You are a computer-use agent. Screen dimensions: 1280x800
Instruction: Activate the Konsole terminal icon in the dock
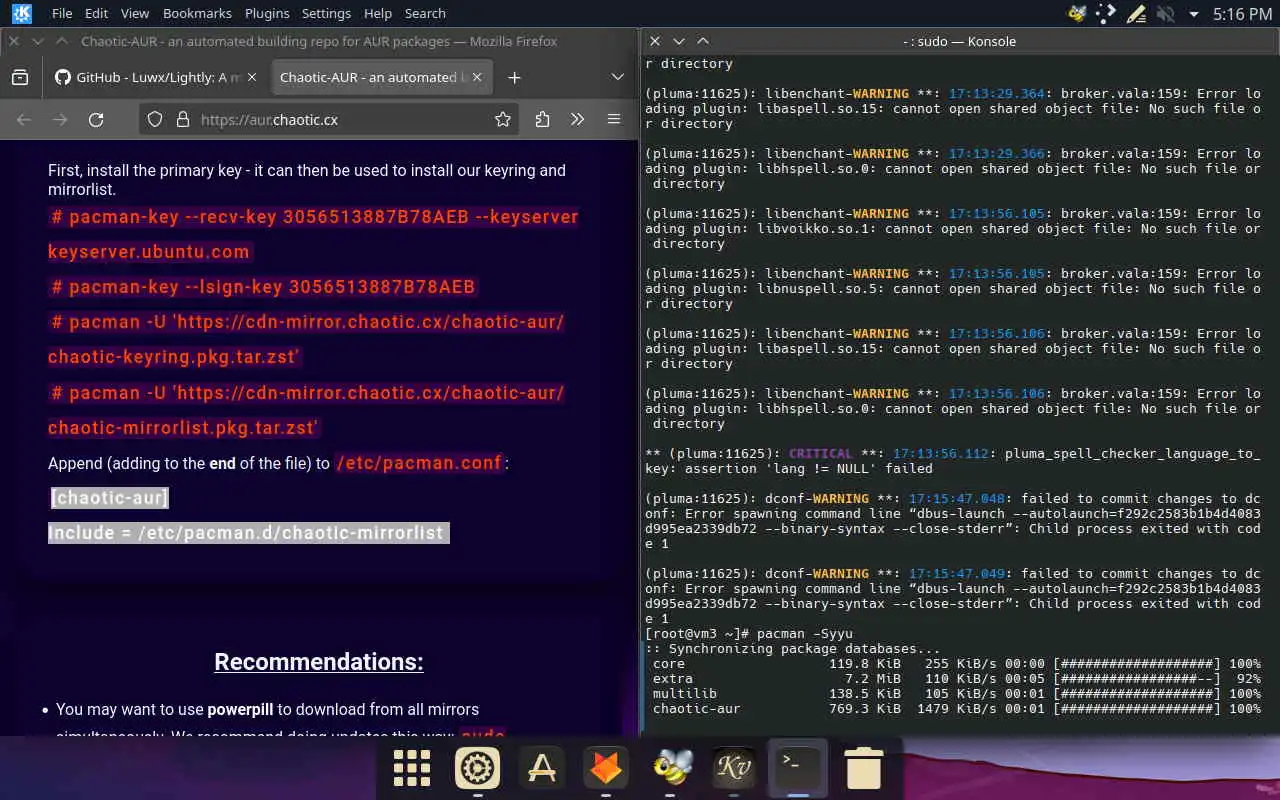(x=798, y=768)
